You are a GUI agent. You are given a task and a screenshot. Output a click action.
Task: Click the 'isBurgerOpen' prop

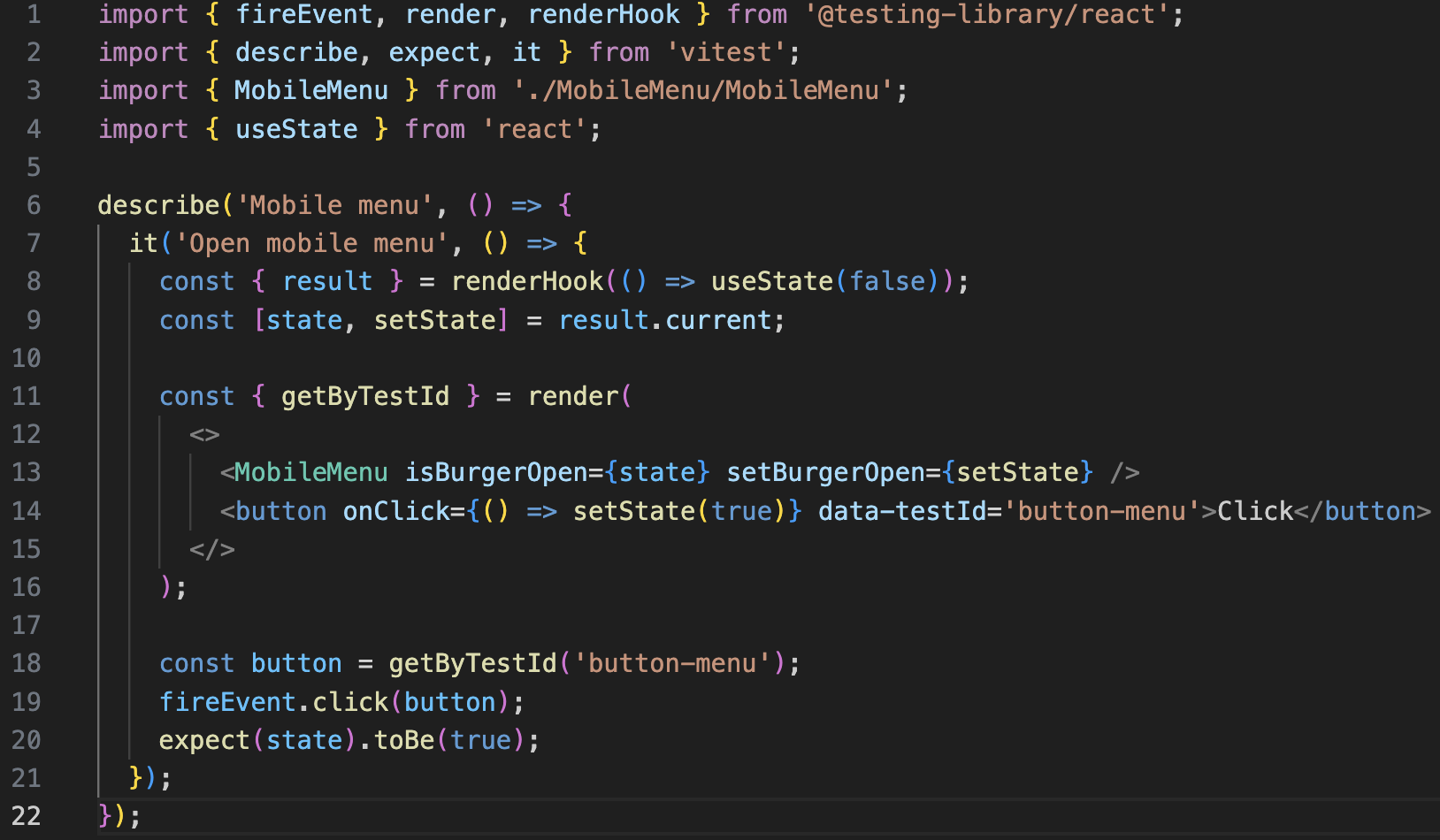[x=497, y=472]
